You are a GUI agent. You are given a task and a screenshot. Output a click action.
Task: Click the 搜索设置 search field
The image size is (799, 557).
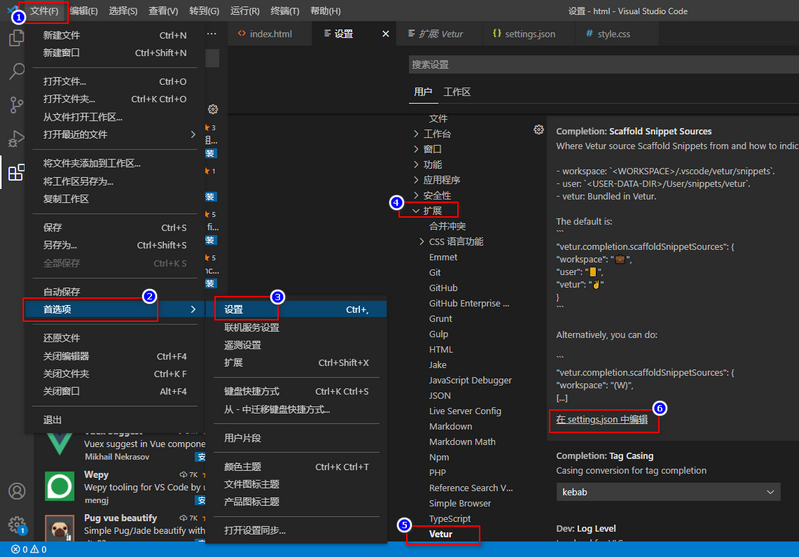pyautogui.click(x=604, y=65)
